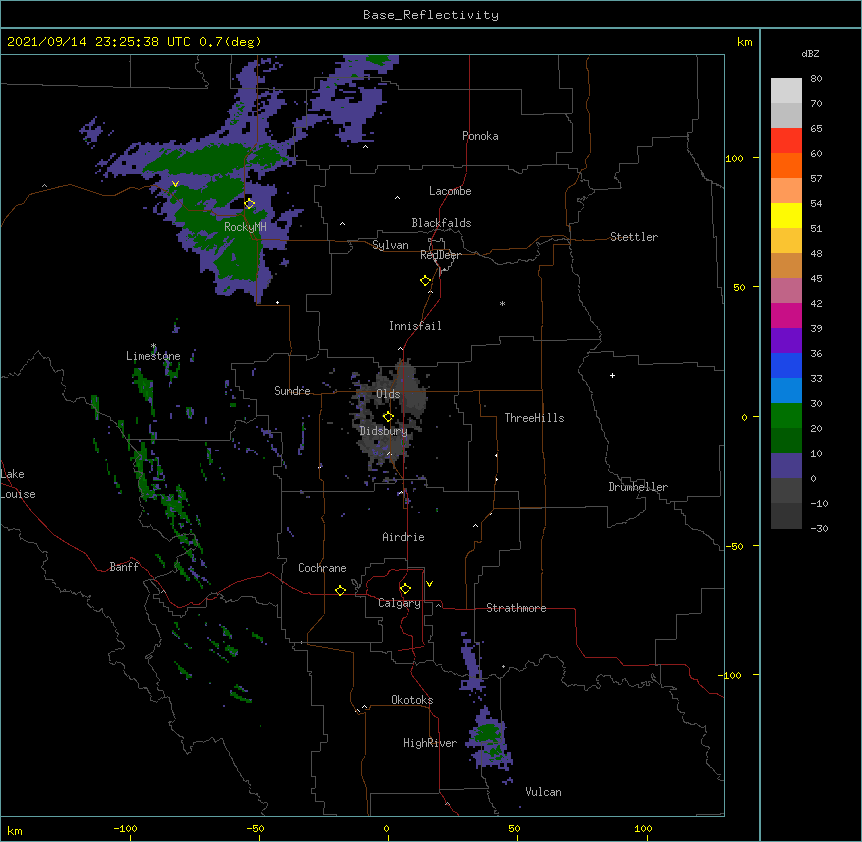
Task: Click the ThreeHills label
Action: [534, 418]
